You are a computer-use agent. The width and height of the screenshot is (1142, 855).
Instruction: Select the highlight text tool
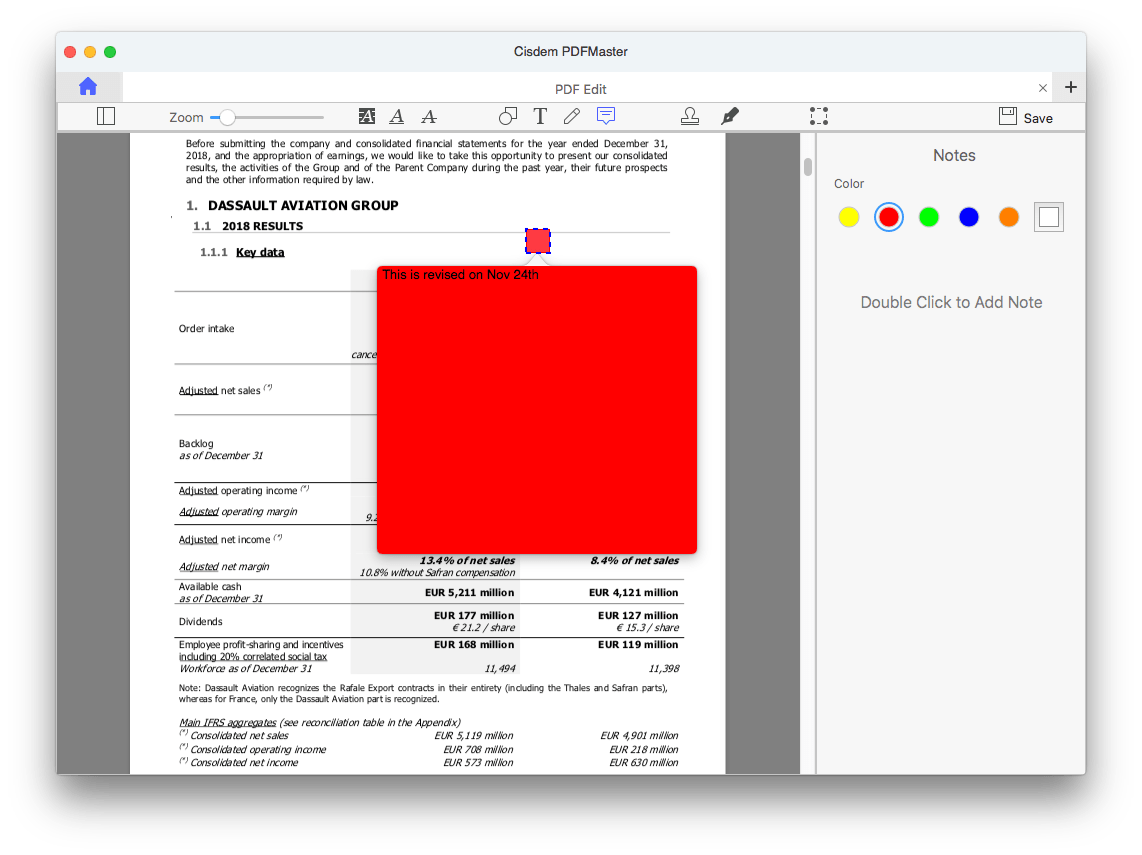click(367, 117)
